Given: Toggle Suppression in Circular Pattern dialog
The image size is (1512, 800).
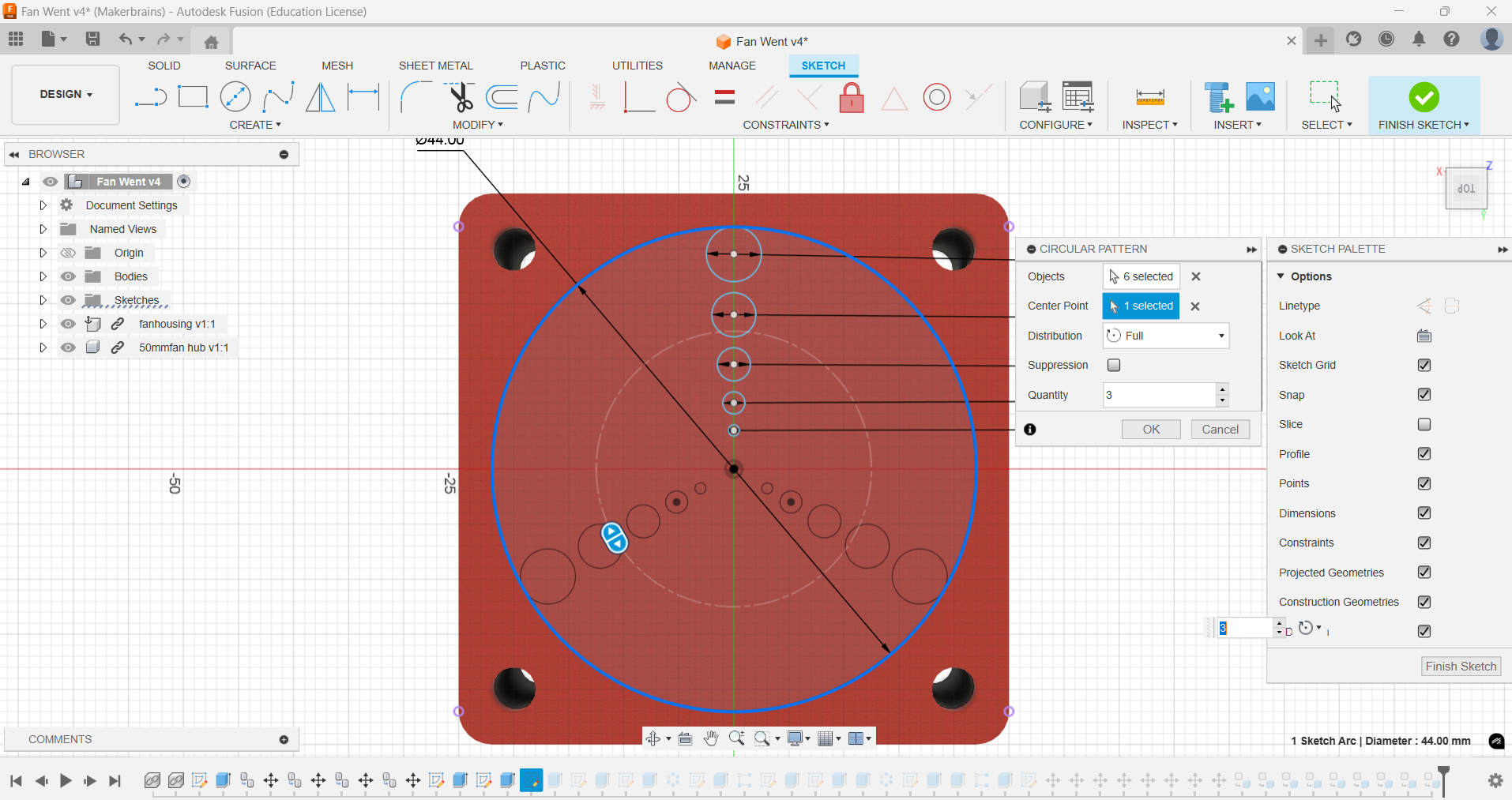Looking at the screenshot, I should 1114,365.
